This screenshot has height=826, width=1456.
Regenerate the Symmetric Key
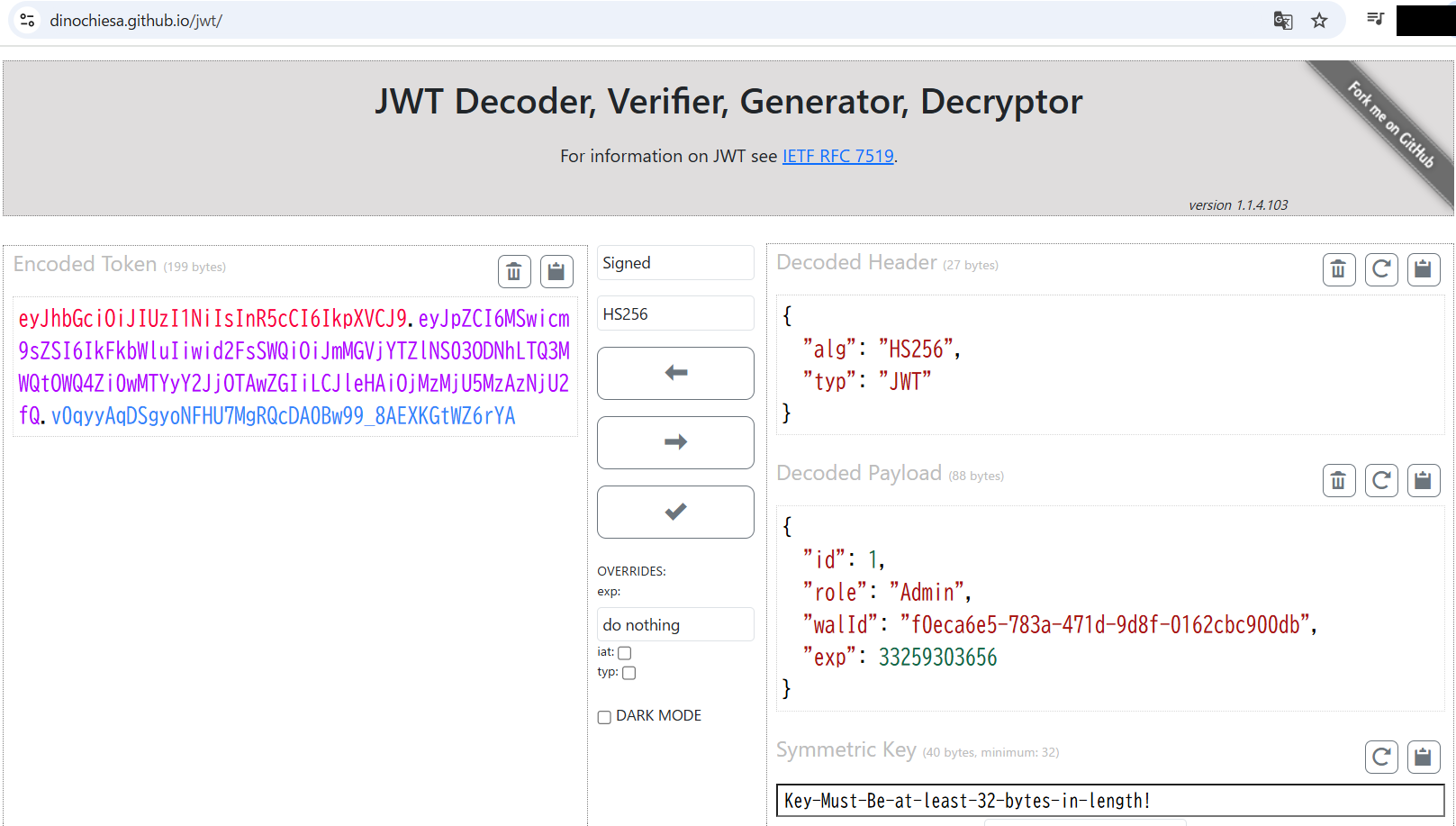tap(1381, 757)
